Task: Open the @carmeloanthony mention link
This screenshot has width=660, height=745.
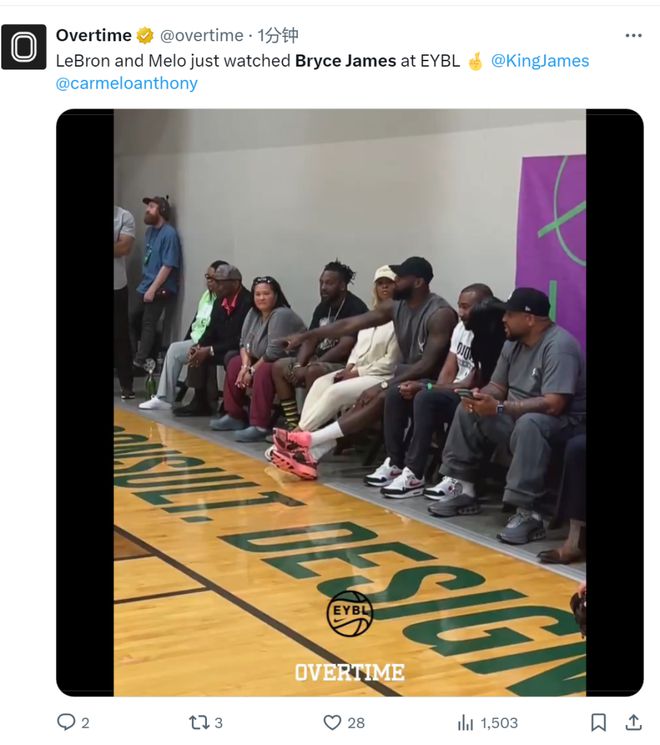Action: pyautogui.click(x=126, y=83)
